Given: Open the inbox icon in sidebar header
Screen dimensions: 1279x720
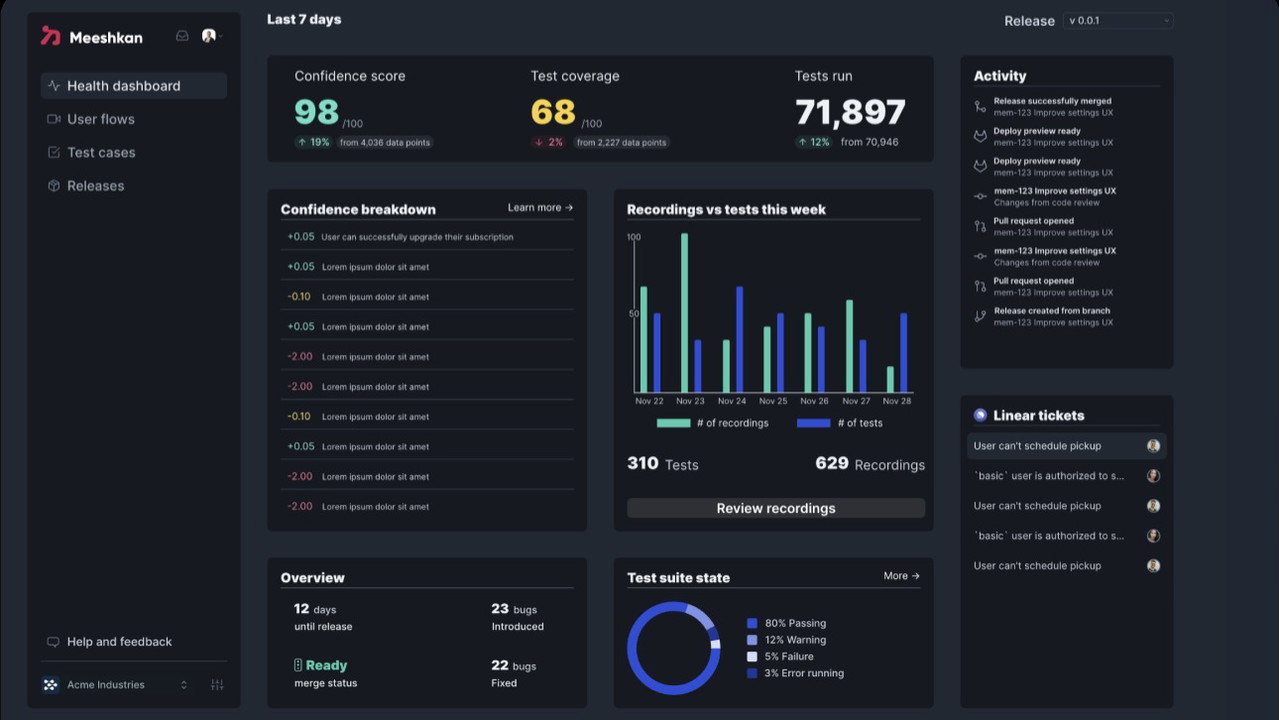Looking at the screenshot, I should 182,36.
